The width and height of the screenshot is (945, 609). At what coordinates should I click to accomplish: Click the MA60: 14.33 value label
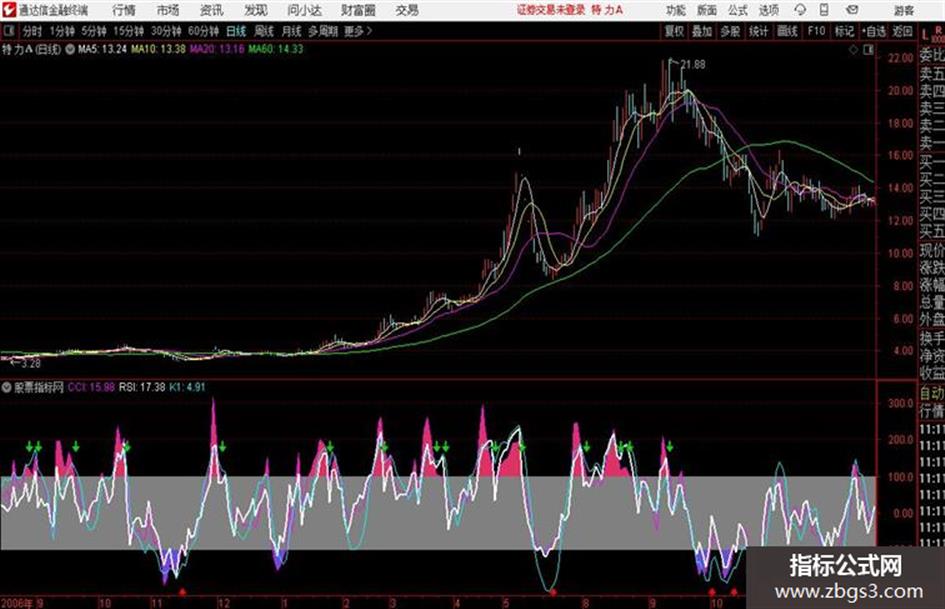click(276, 49)
